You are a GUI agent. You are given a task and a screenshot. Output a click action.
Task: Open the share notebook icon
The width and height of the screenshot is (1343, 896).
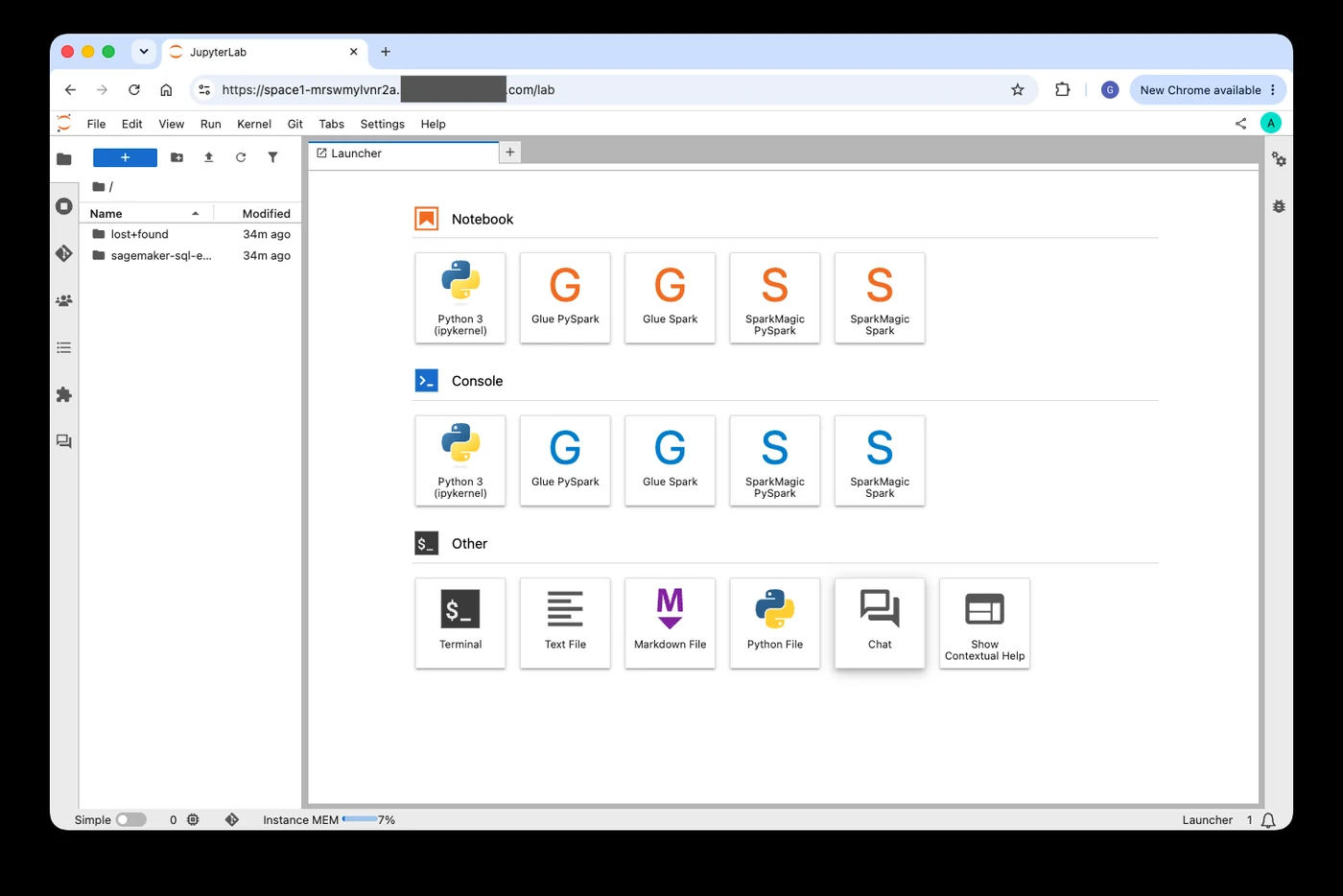tap(1240, 124)
